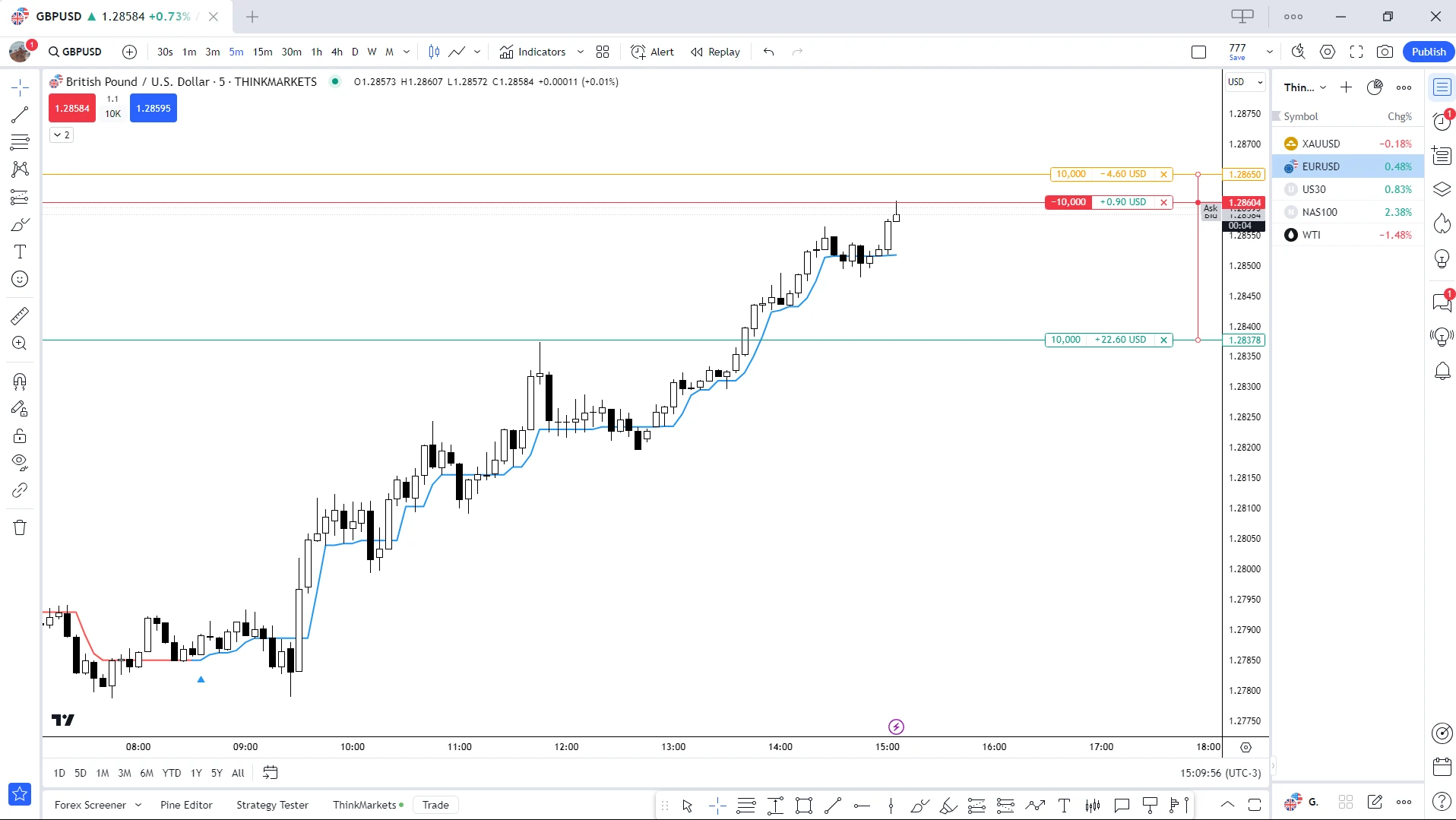The width and height of the screenshot is (1456, 820).
Task: Click the blue Publish button
Action: click(1428, 52)
